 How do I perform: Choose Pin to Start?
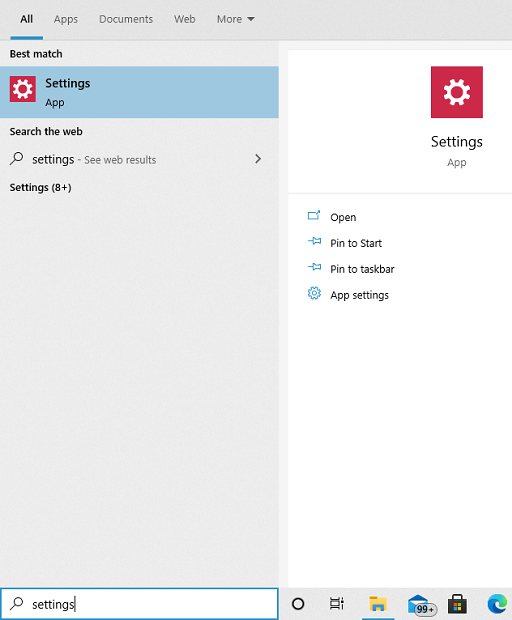click(x=356, y=243)
